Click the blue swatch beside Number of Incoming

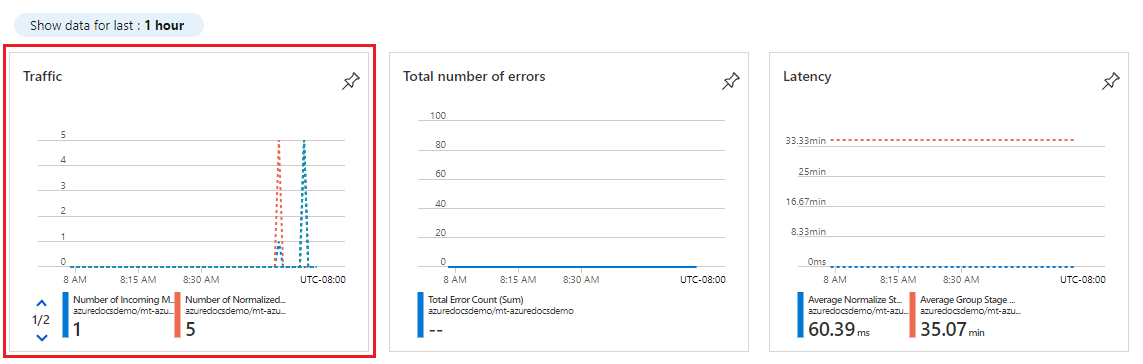pyautogui.click(x=66, y=315)
